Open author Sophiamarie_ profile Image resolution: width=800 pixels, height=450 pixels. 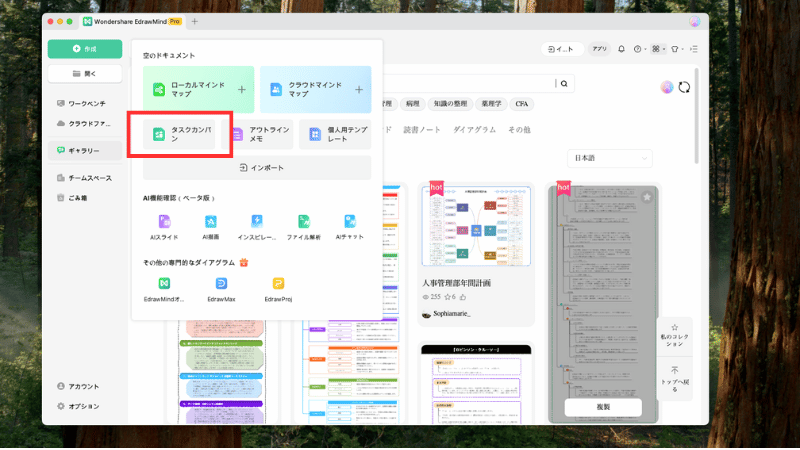click(446, 314)
